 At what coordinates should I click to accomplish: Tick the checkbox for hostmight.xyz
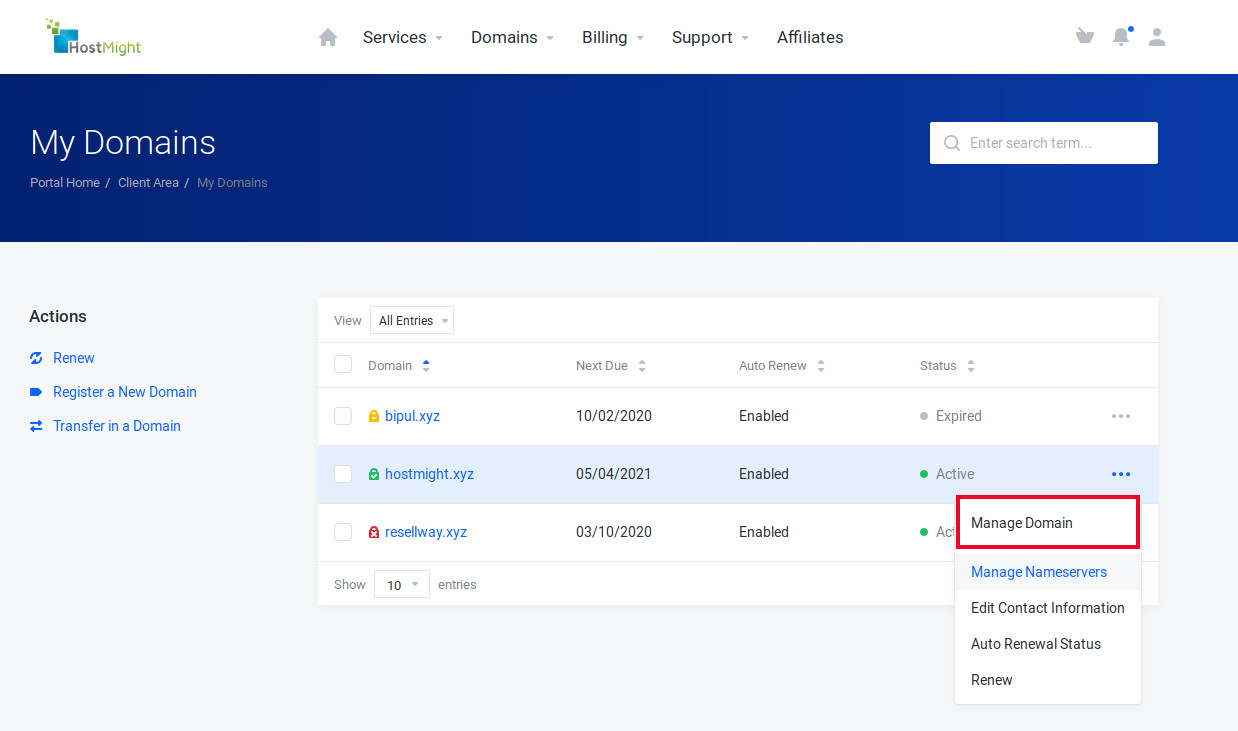pyautogui.click(x=343, y=474)
